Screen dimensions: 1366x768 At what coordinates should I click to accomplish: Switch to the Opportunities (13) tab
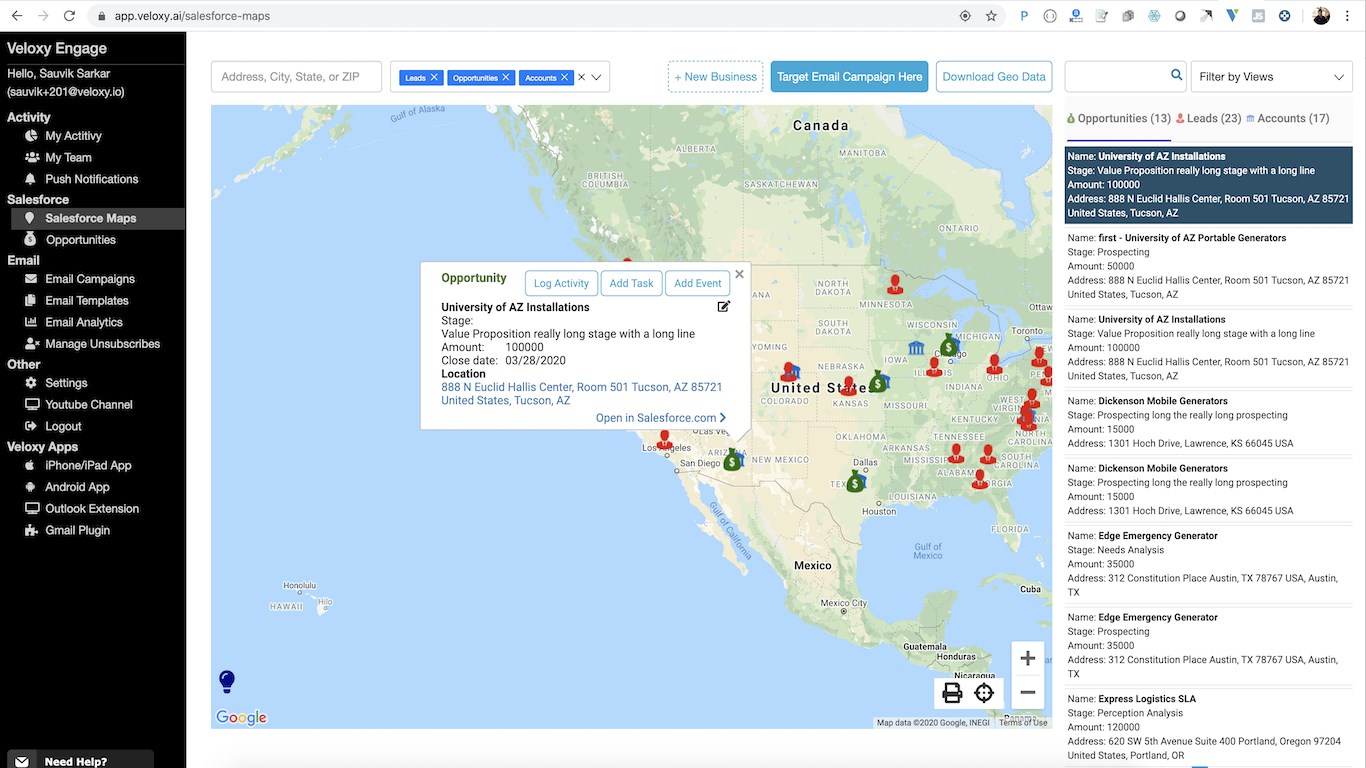1118,119
